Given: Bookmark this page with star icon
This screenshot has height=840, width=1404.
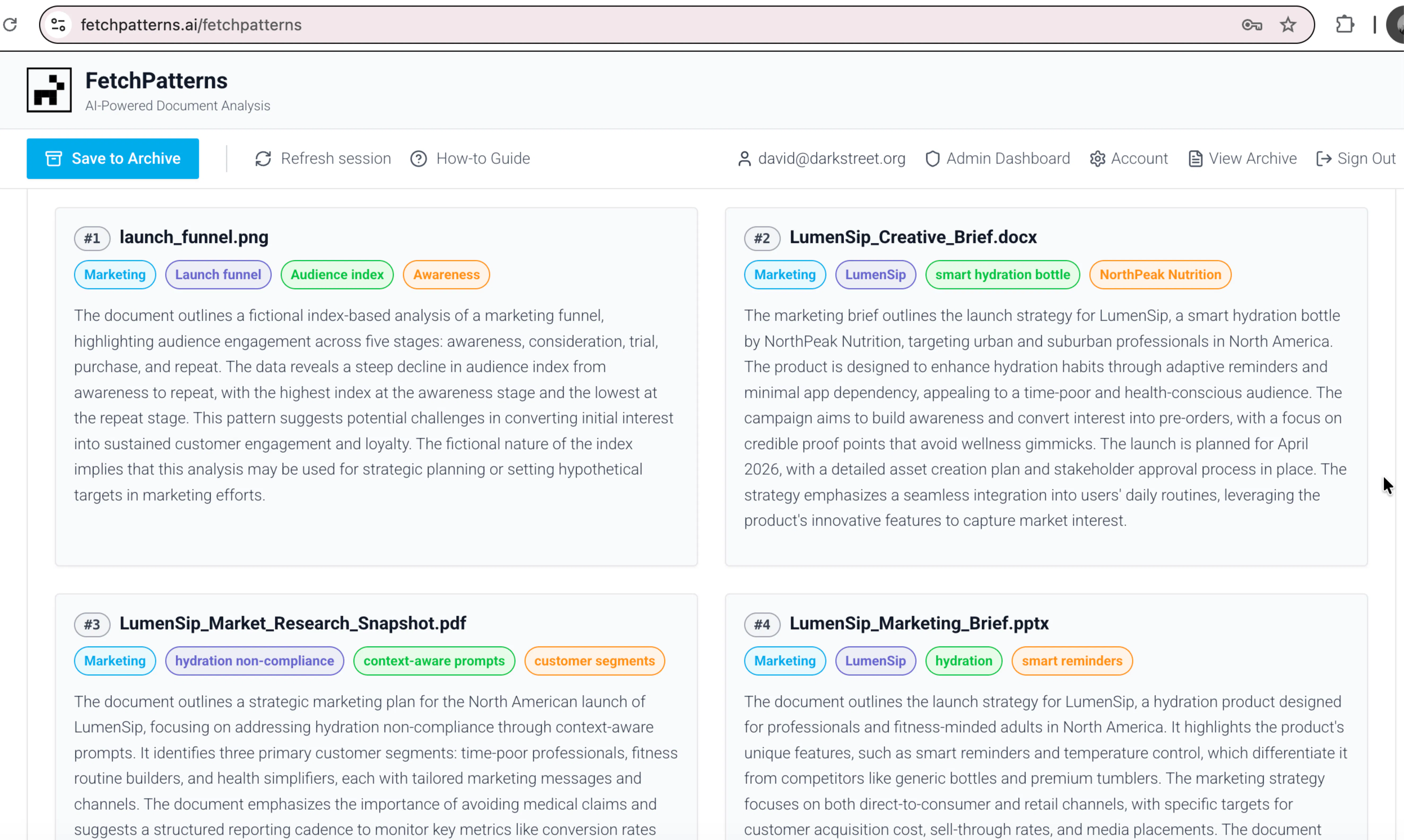Looking at the screenshot, I should coord(1288,25).
